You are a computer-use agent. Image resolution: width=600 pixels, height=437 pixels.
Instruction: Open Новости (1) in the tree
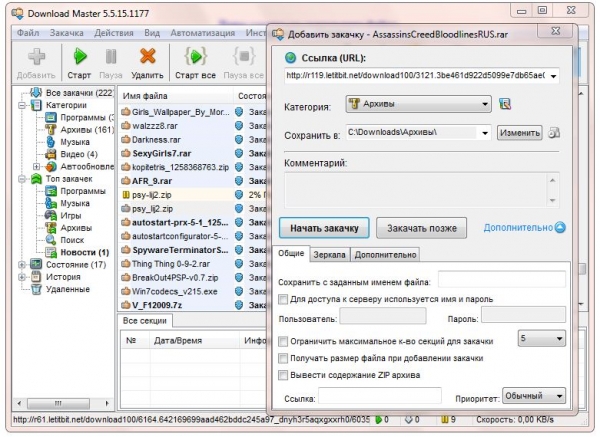85,252
